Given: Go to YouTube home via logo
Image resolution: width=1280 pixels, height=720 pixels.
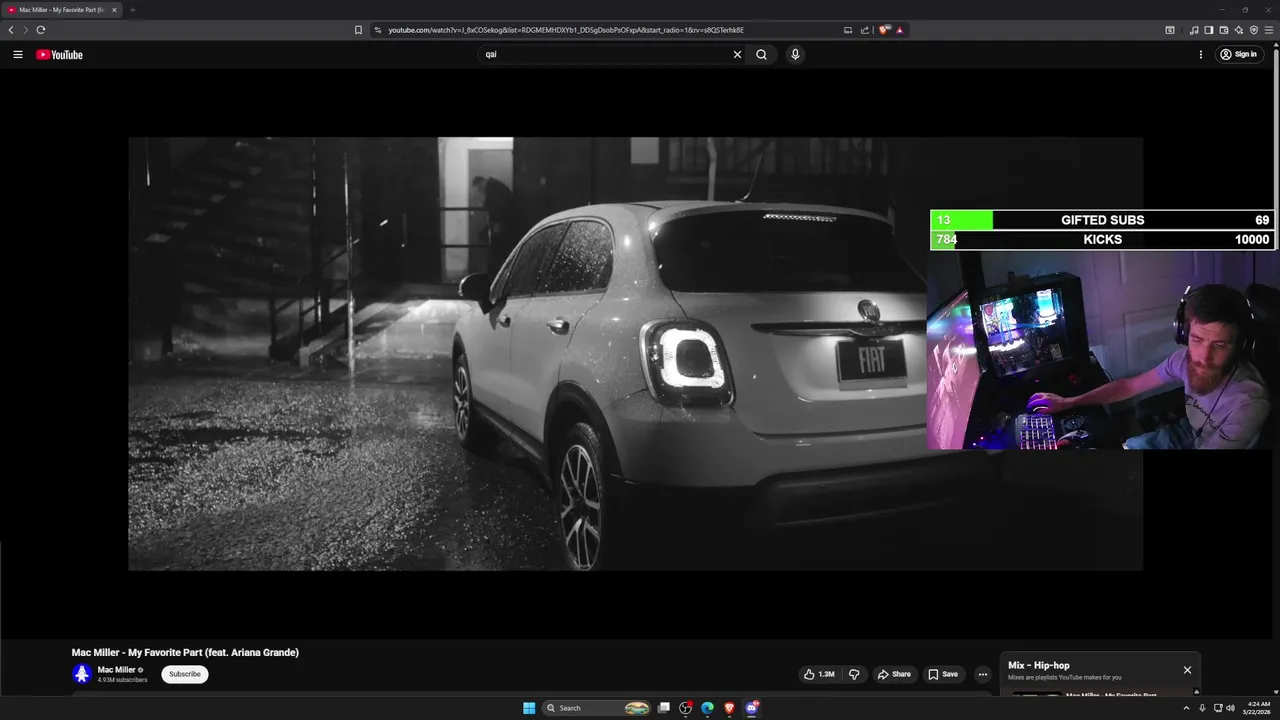Looking at the screenshot, I should [59, 55].
